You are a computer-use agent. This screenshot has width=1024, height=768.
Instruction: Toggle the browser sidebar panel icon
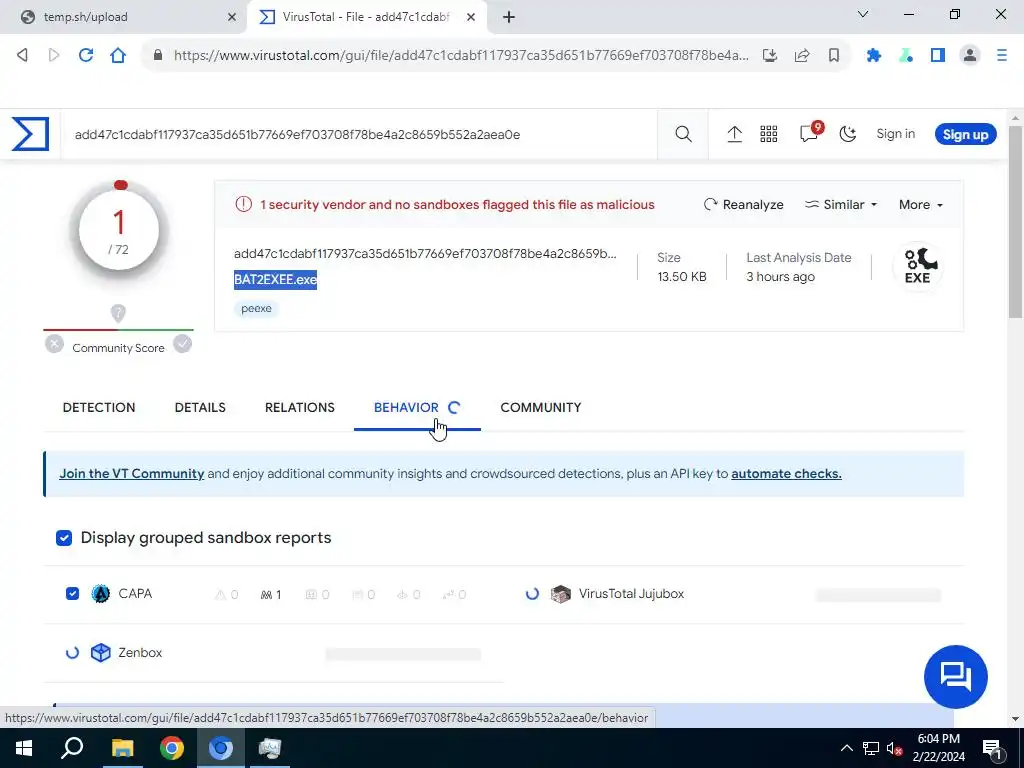coord(938,56)
